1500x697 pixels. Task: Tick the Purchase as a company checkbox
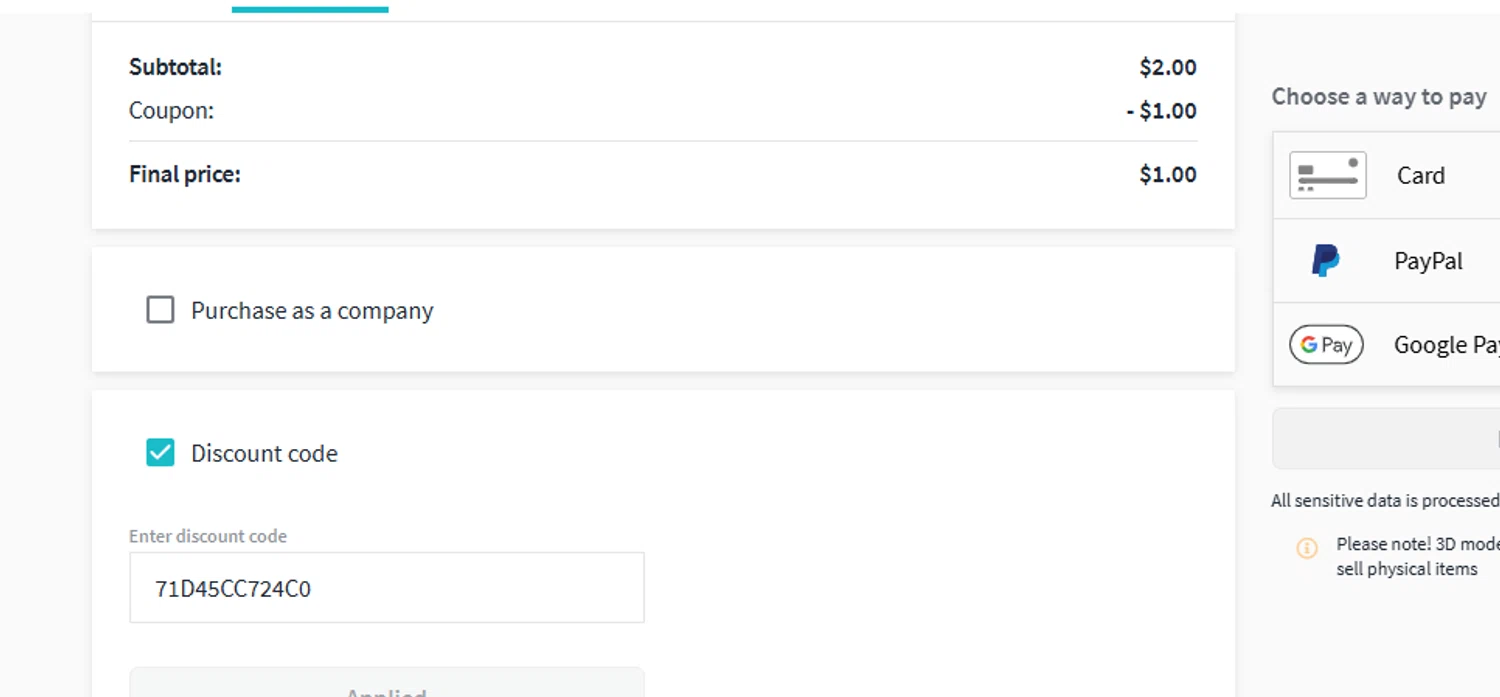pyautogui.click(x=160, y=310)
